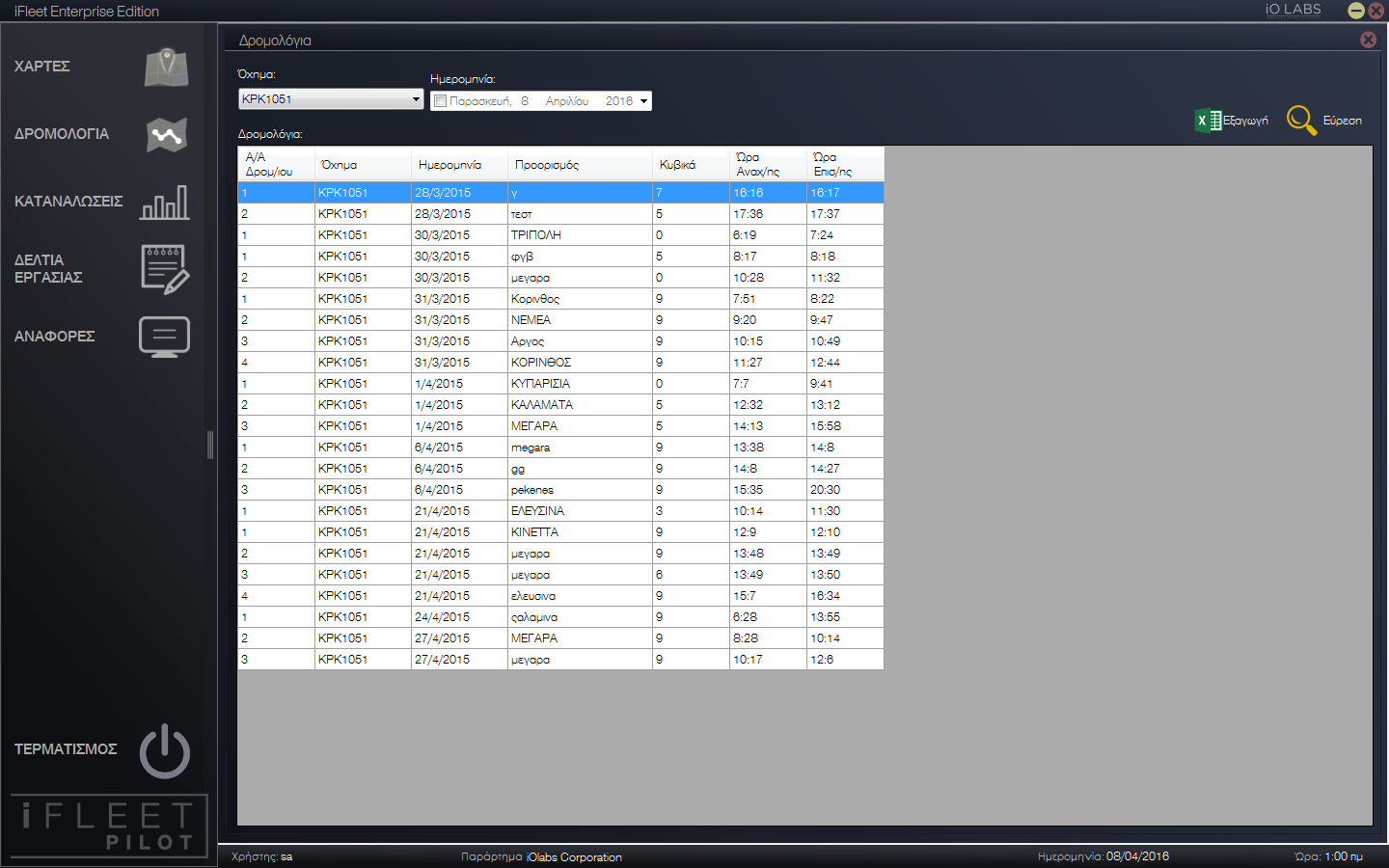This screenshot has width=1389, height=868.
Task: Click the ΑΝΑΦΟΡΕΣ menu label
Action: pos(54,337)
